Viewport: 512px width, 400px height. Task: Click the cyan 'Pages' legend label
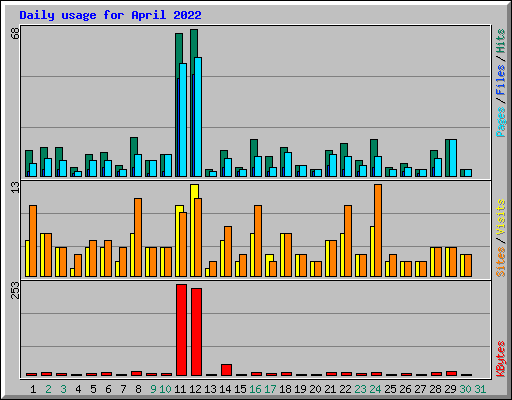point(501,122)
